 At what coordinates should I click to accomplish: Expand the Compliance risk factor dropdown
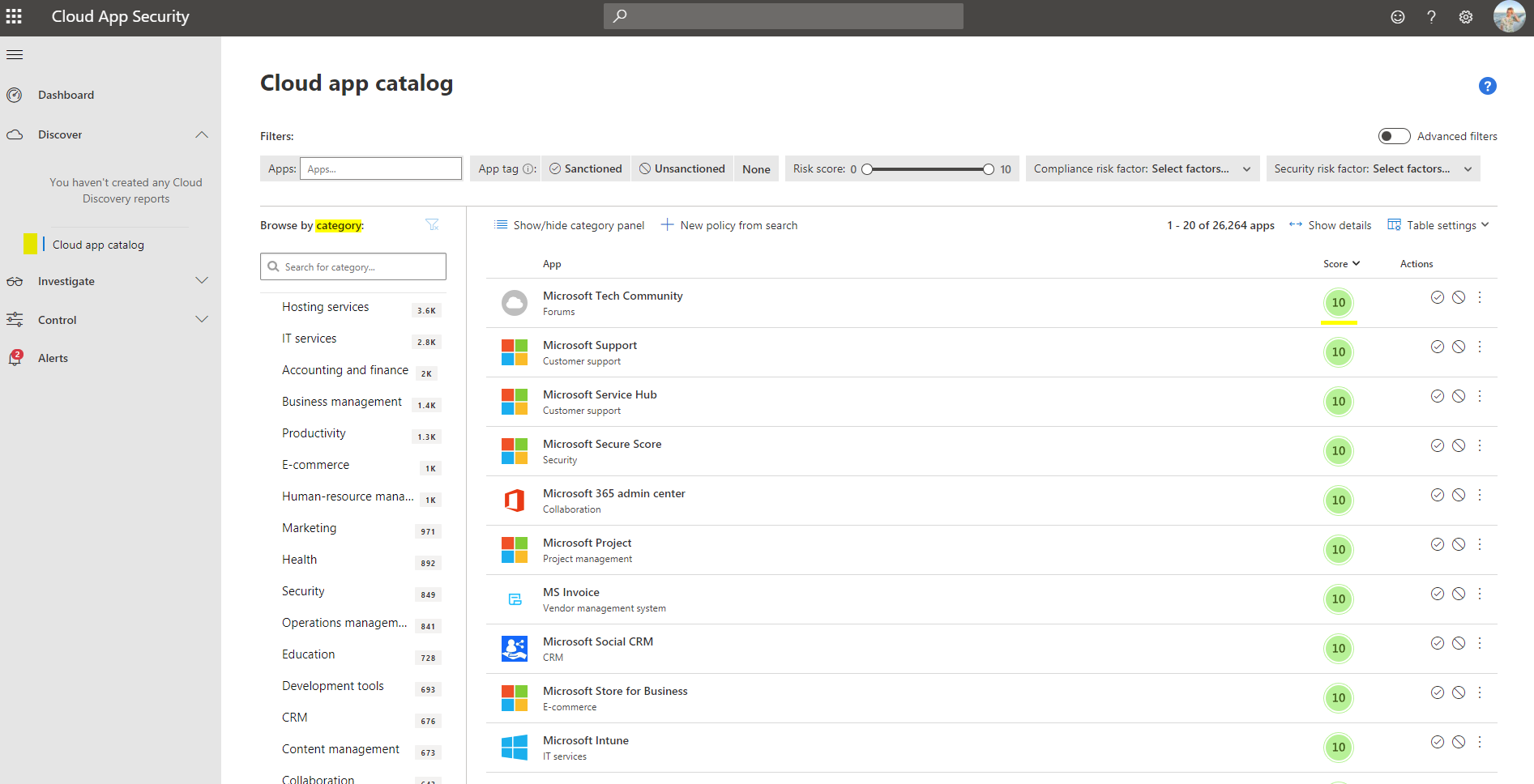point(1246,168)
